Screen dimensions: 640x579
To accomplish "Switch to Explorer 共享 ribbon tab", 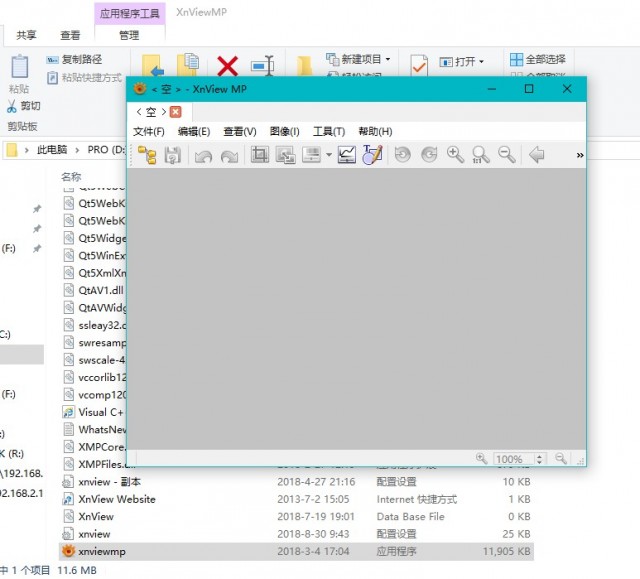I will 26,35.
